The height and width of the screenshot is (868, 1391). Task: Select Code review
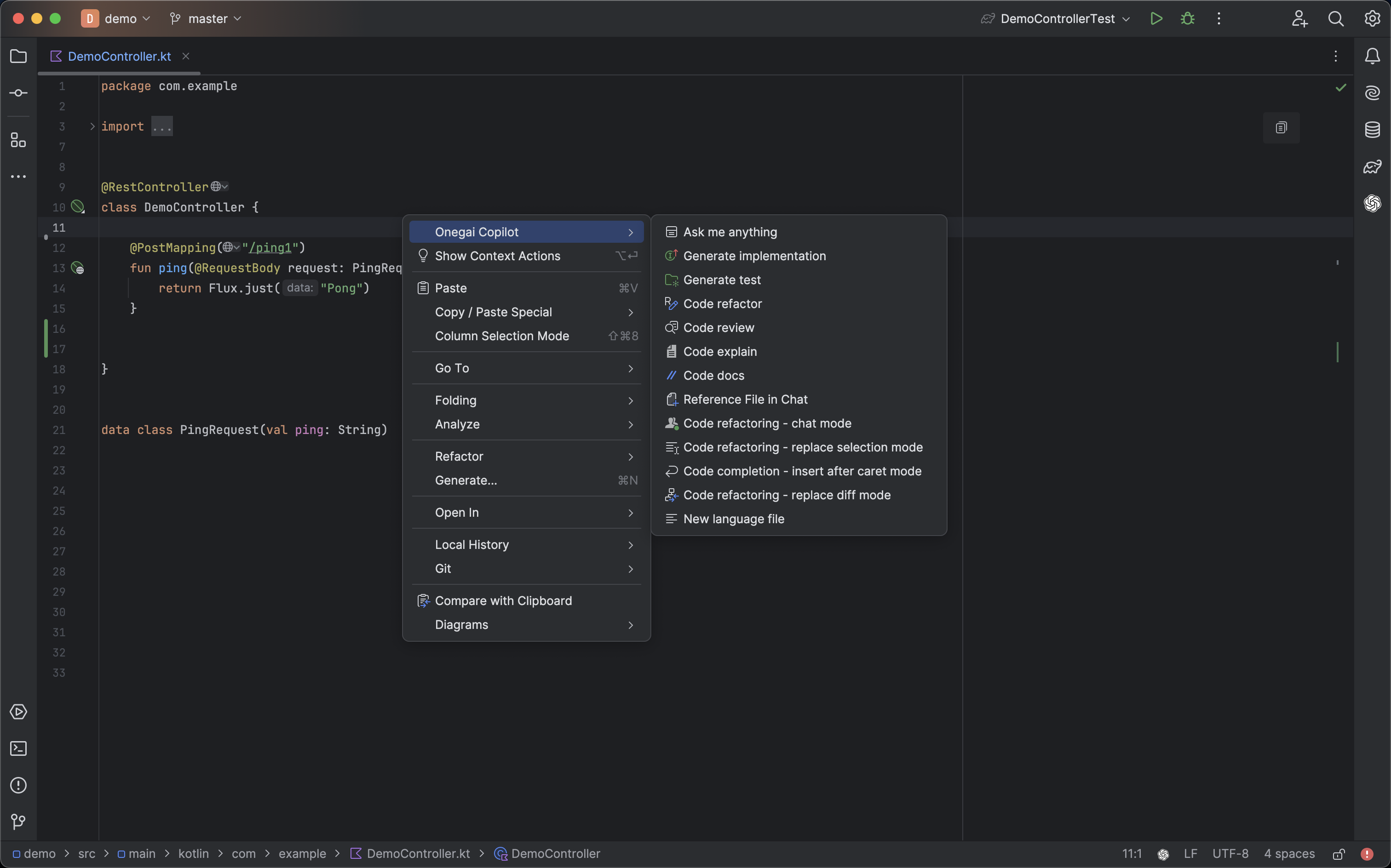[799, 328]
